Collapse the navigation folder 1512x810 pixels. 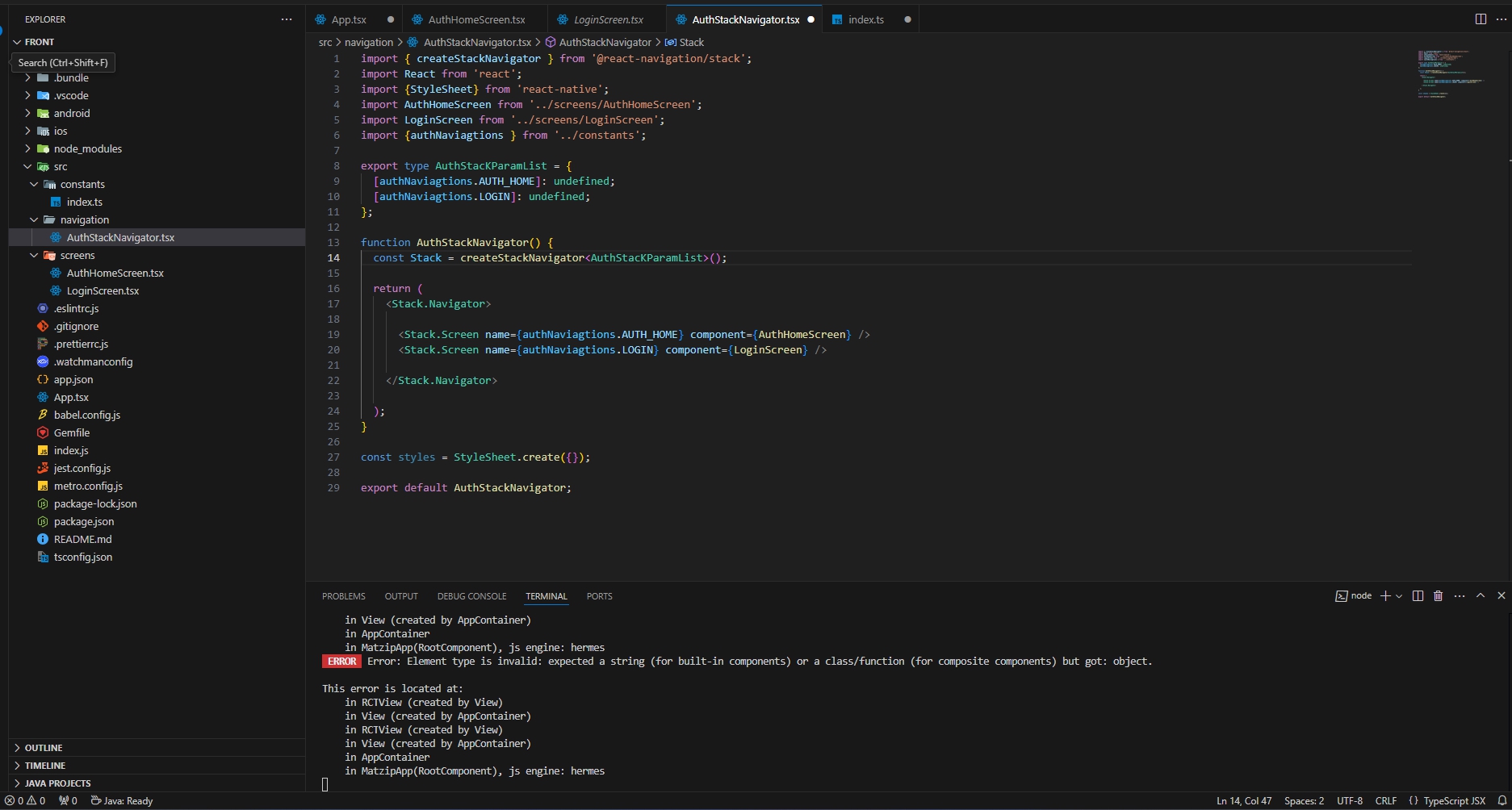click(84, 219)
